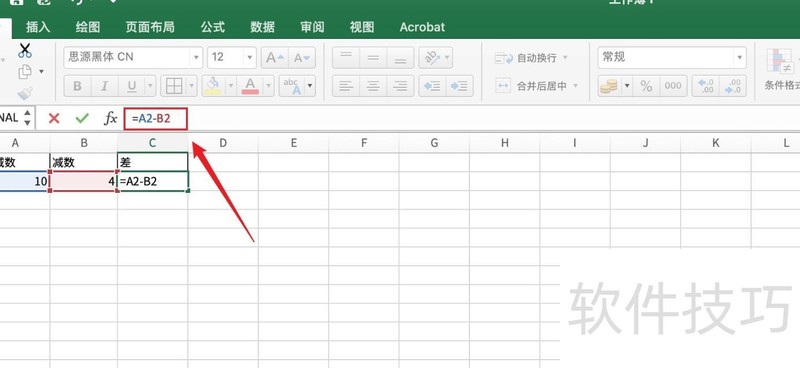This screenshot has height=368, width=800.
Task: Align text to bottom
Action: 400,58
